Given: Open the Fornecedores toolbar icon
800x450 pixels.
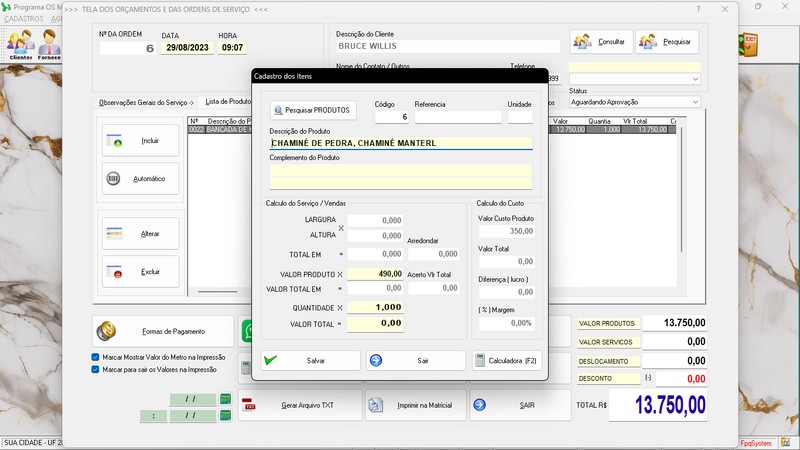Looking at the screenshot, I should 50,45.
